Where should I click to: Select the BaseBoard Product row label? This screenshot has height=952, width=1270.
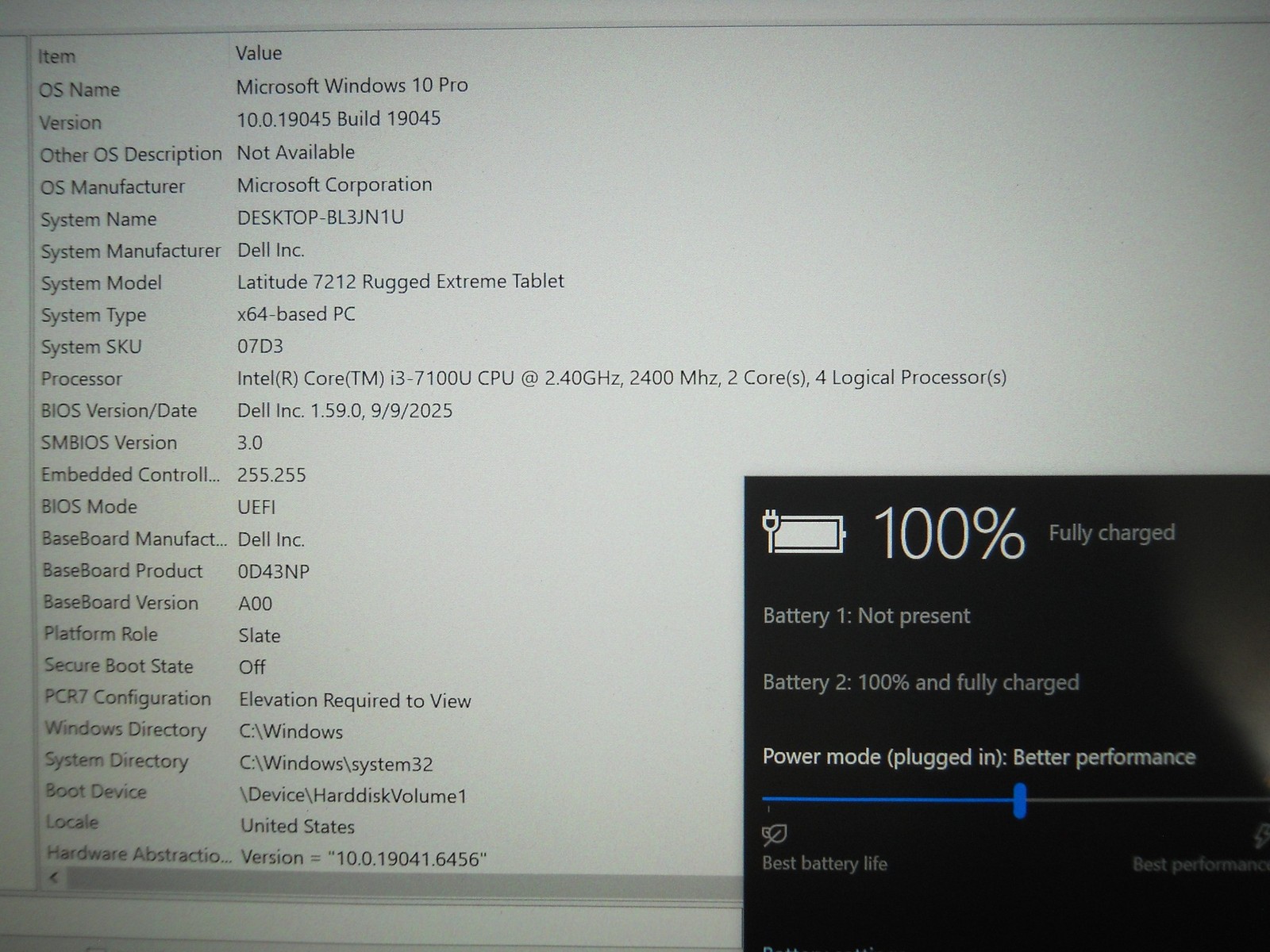(122, 571)
